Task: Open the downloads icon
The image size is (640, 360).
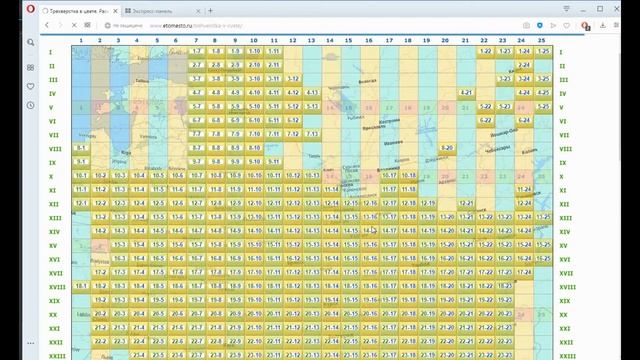Action: (x=602, y=25)
